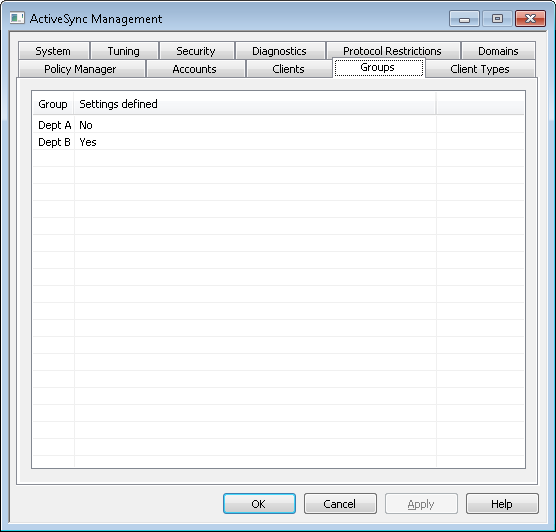556x532 pixels.
Task: Switch to the System tab
Action: [54, 51]
